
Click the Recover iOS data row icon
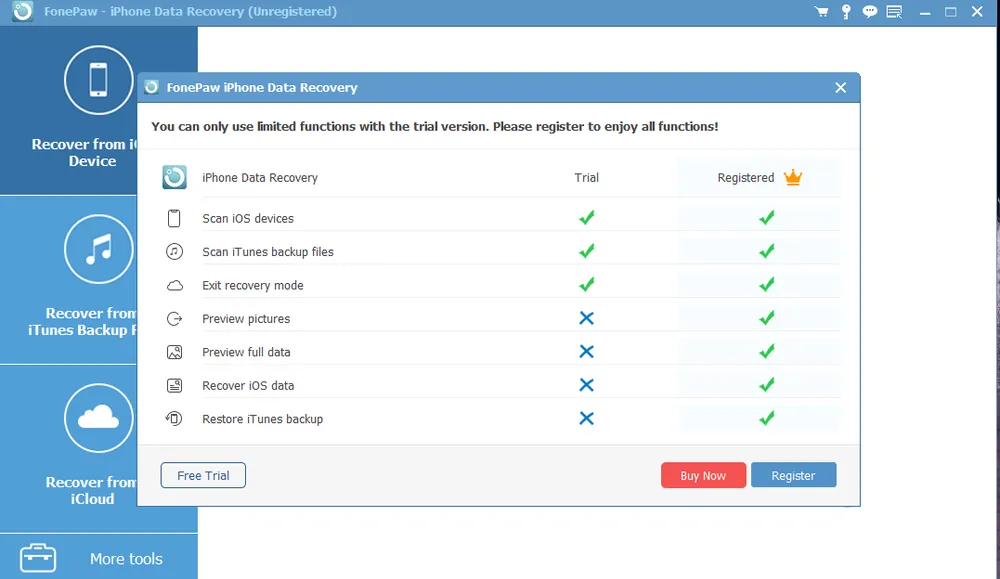pos(174,385)
